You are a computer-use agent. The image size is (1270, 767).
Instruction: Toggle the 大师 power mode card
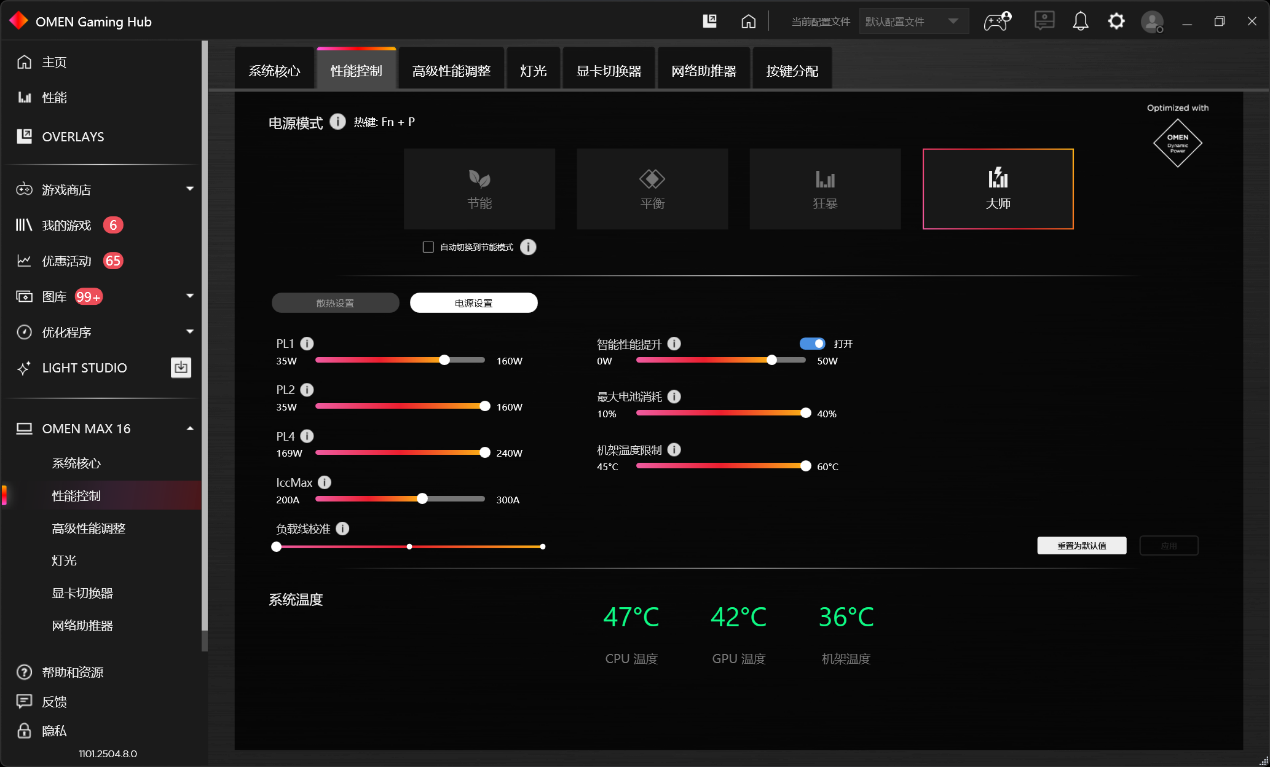click(997, 188)
